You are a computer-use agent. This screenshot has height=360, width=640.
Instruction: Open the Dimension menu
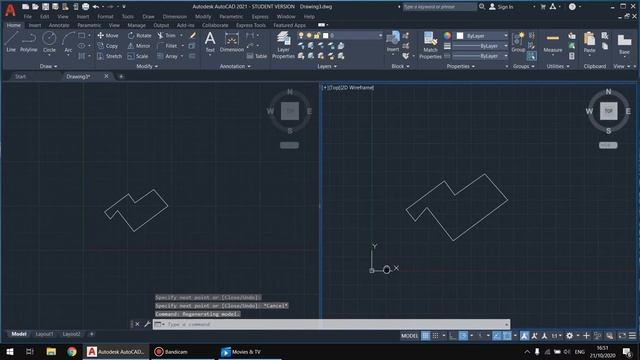tap(175, 17)
